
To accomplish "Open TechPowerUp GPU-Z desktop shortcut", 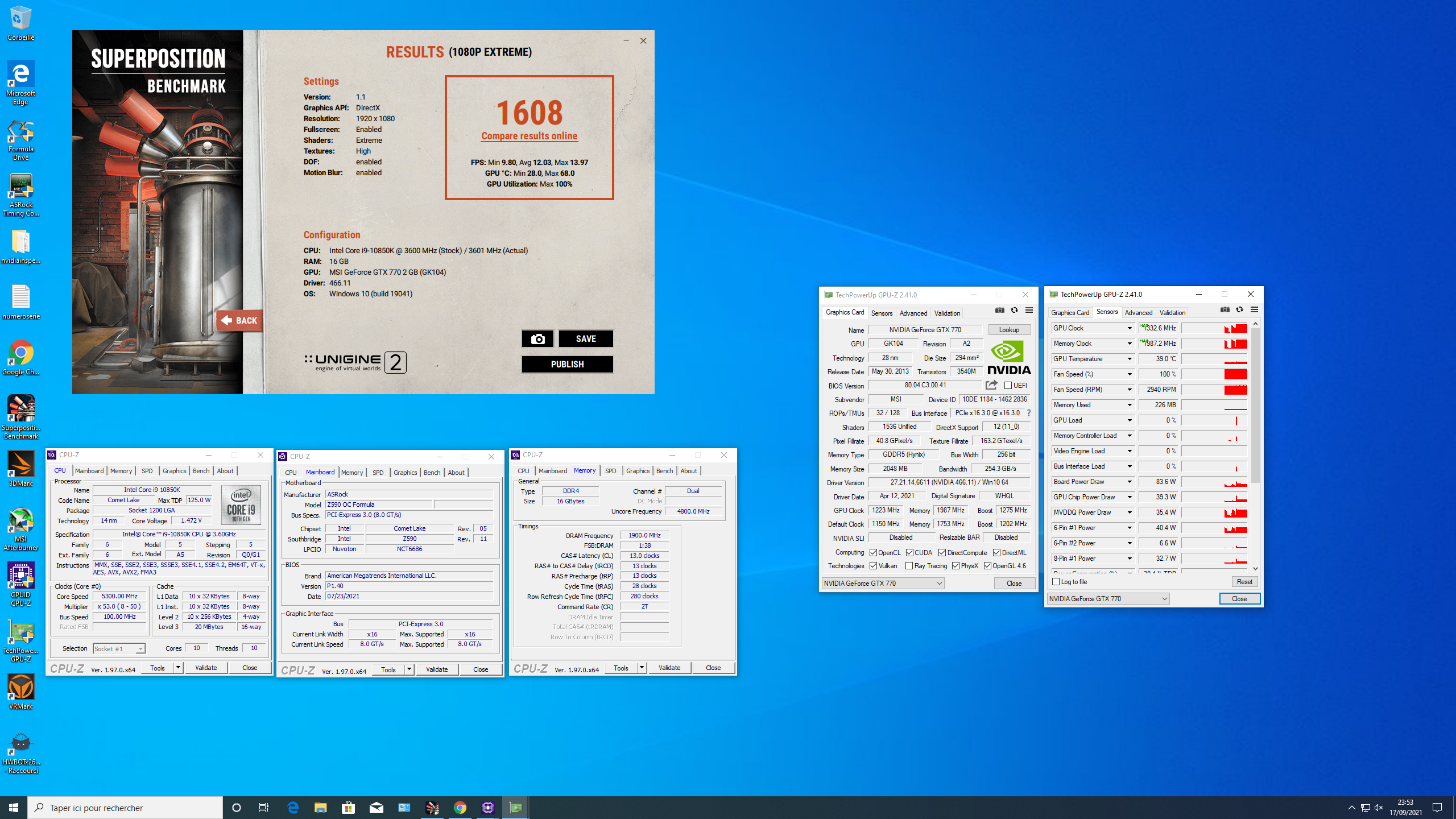I will (20, 640).
